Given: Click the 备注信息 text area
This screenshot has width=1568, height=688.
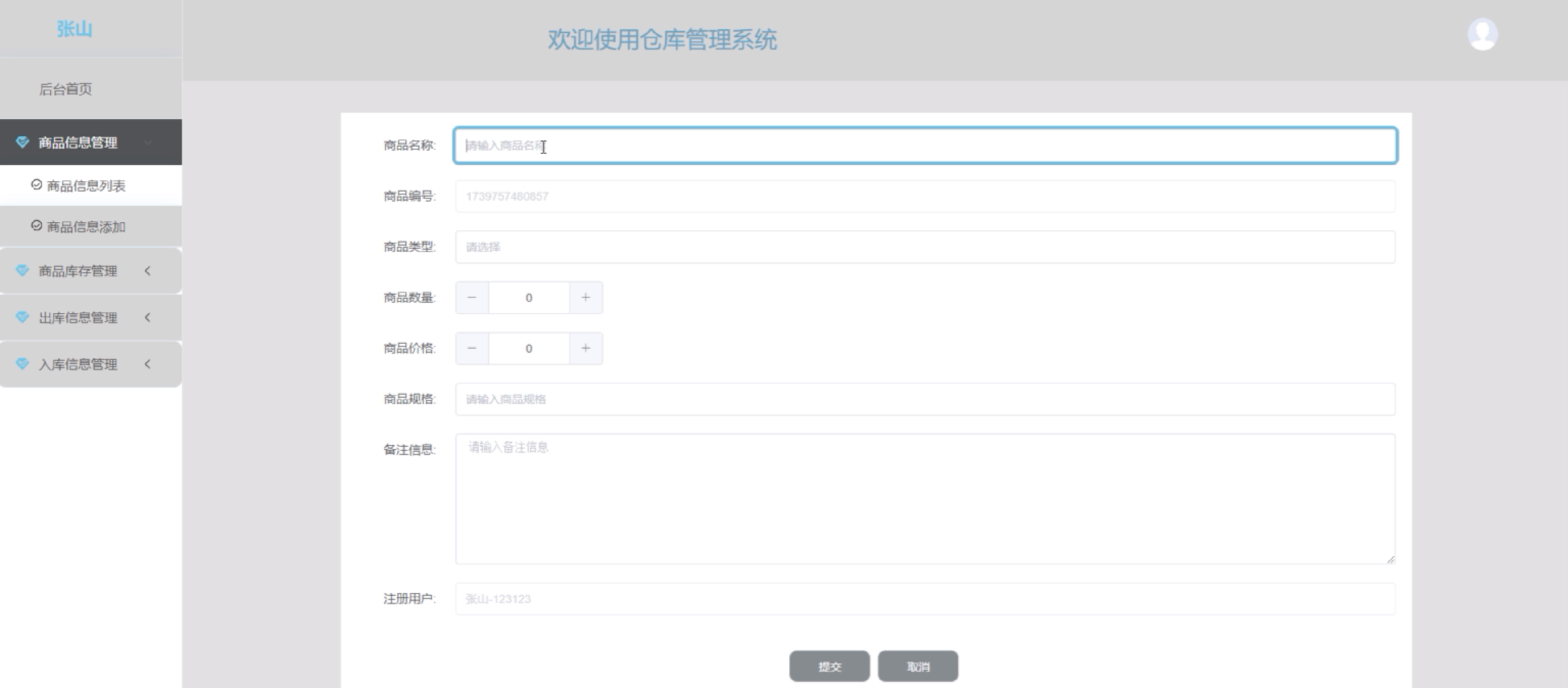Looking at the screenshot, I should pyautogui.click(x=925, y=498).
